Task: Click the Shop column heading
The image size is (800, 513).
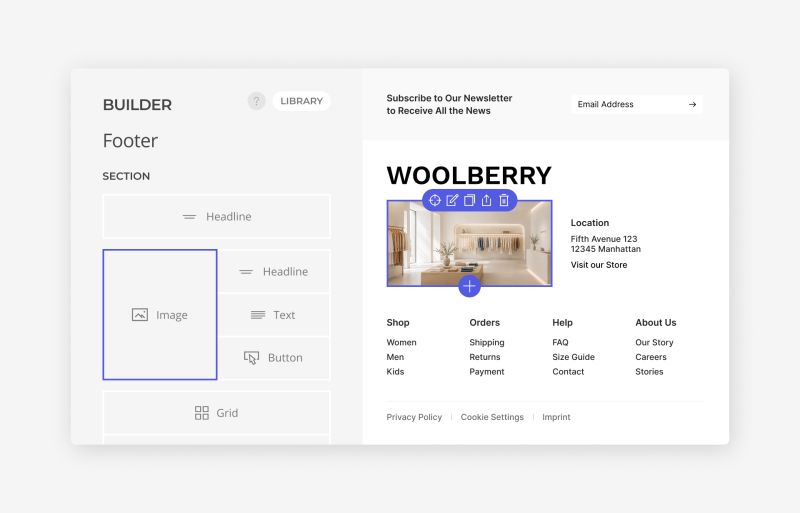Action: [398, 323]
